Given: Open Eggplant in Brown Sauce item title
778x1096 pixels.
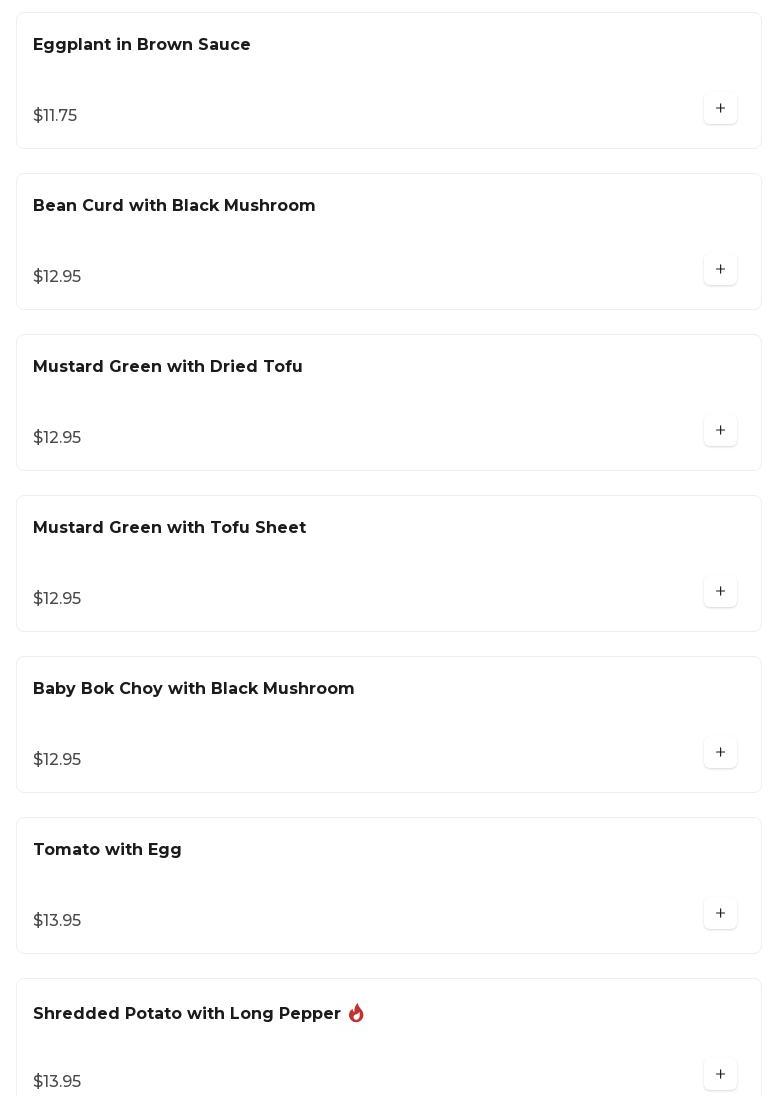Looking at the screenshot, I should (x=142, y=45).
